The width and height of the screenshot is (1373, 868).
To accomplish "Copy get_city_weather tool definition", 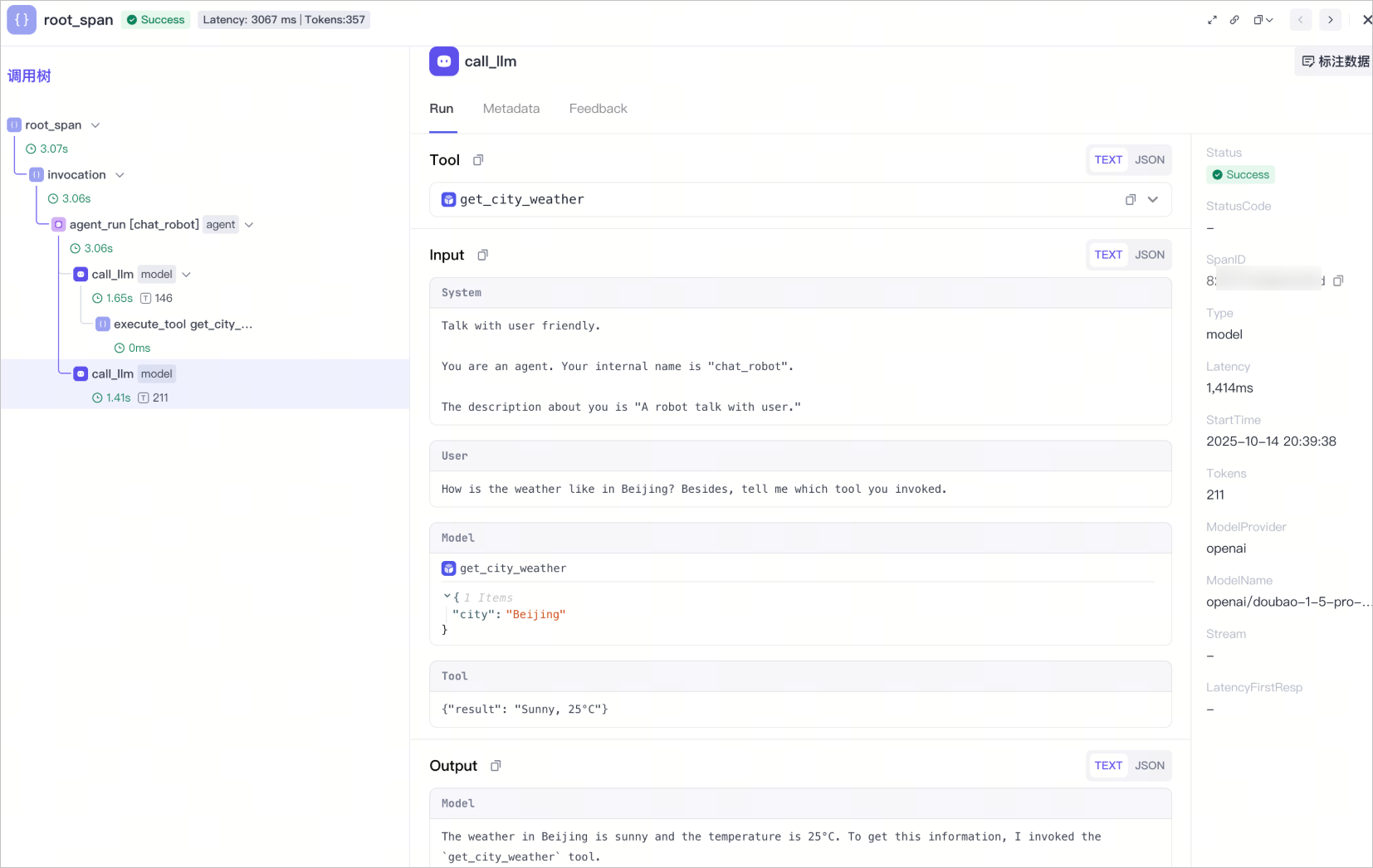I will click(1131, 200).
